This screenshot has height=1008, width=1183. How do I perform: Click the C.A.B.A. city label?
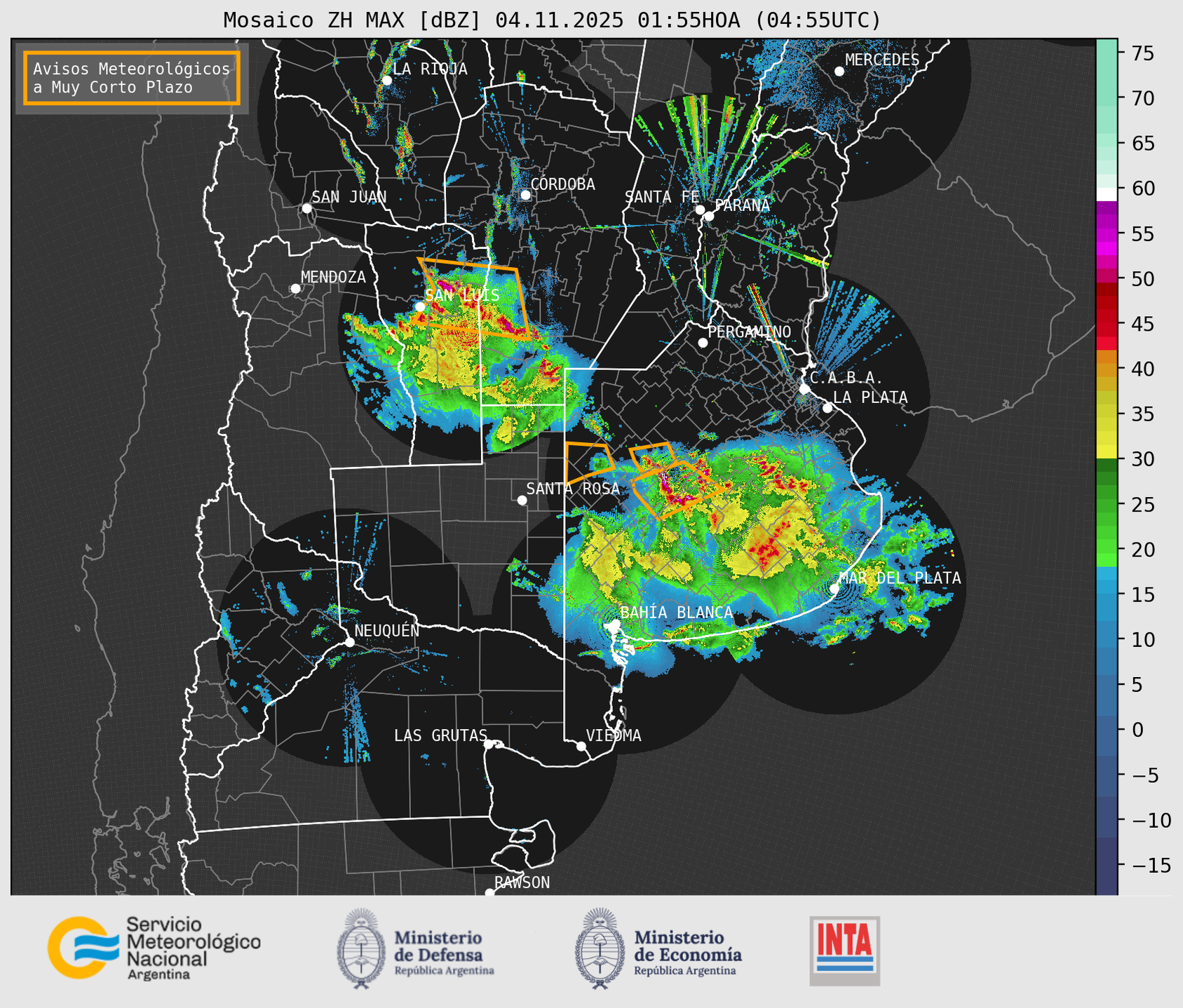[x=846, y=378]
